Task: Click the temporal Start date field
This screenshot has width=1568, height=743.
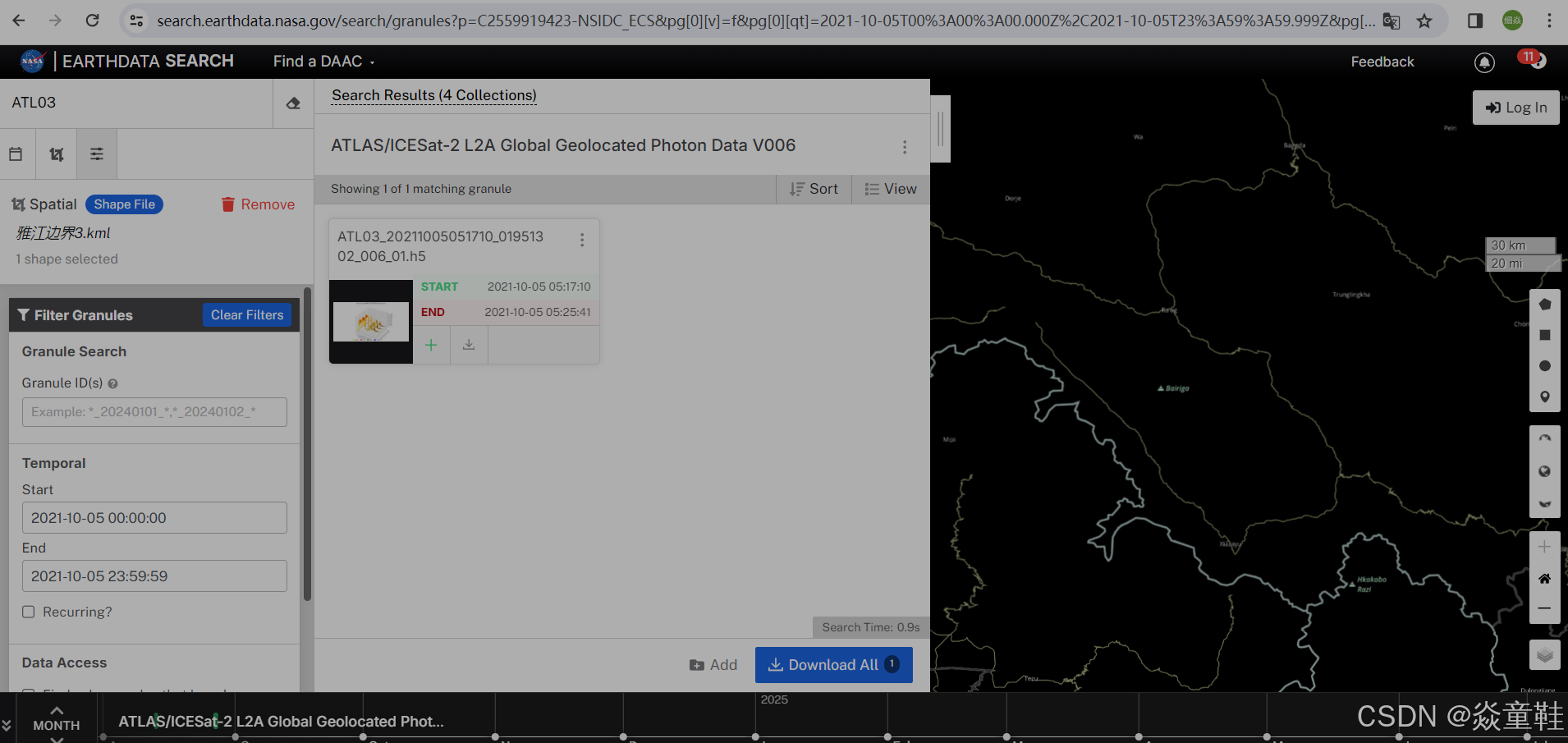Action: [154, 518]
